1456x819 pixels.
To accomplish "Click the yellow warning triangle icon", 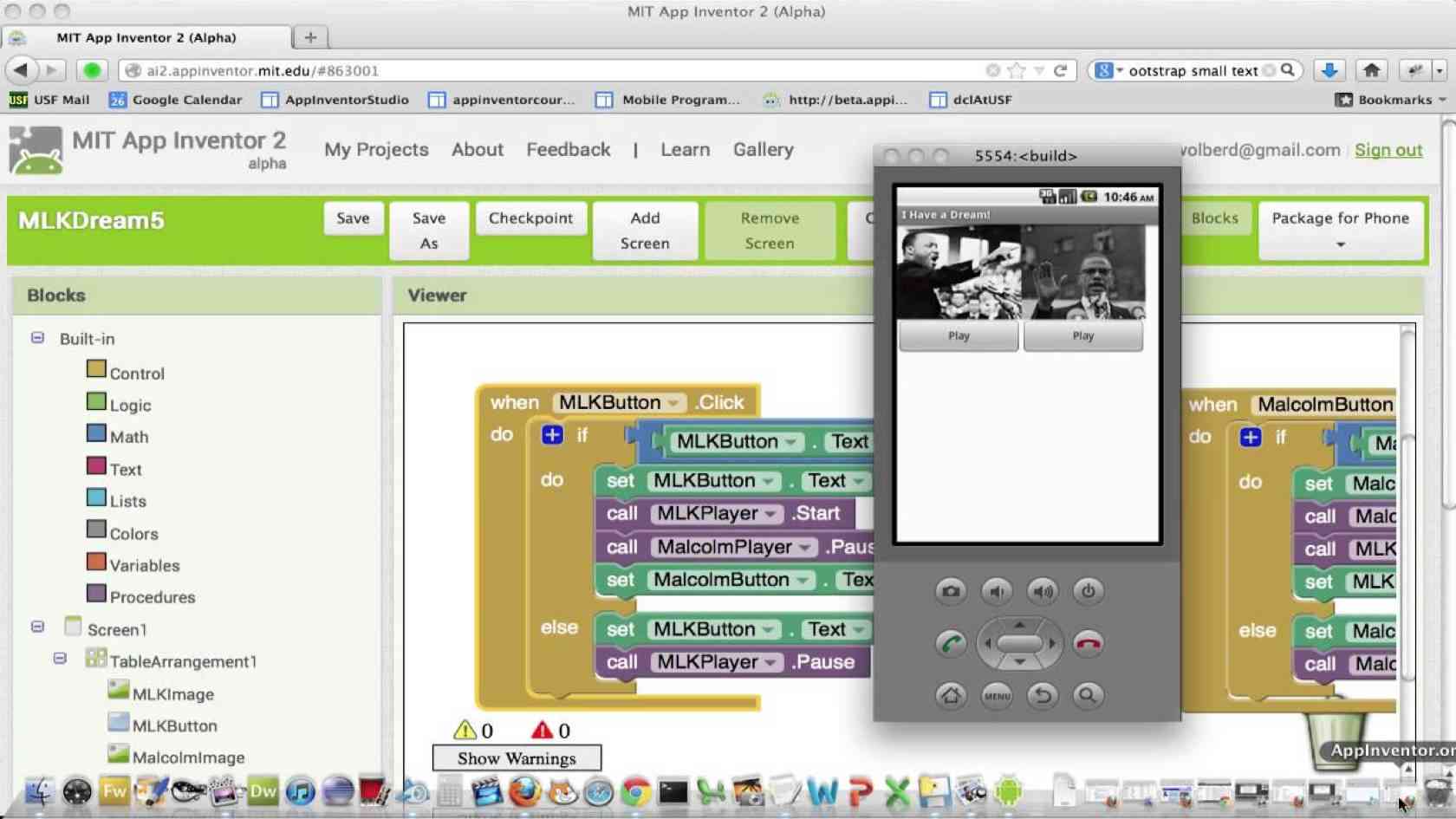I will pos(465,730).
